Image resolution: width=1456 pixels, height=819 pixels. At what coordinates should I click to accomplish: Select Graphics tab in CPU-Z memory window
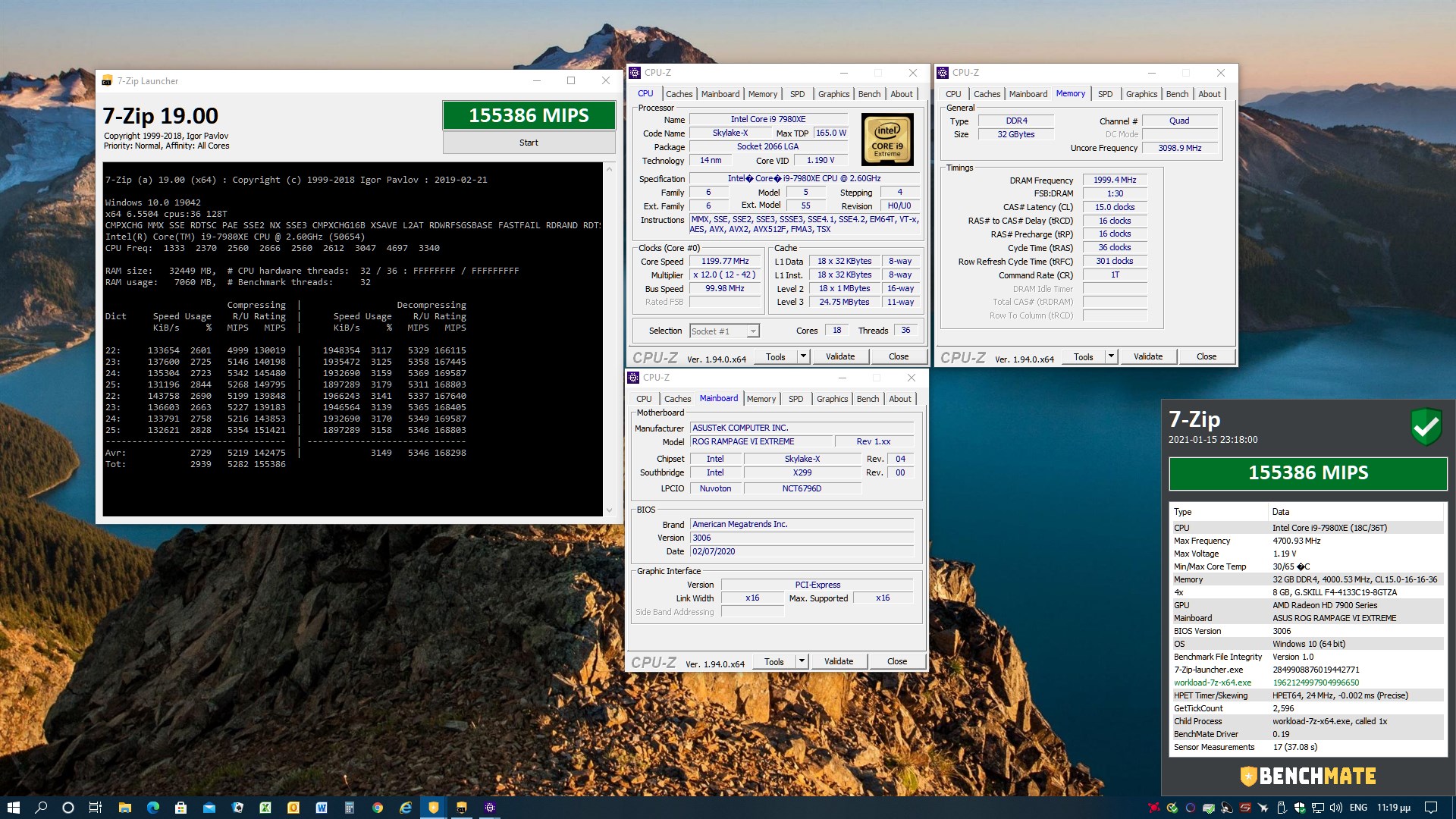pyautogui.click(x=1141, y=94)
